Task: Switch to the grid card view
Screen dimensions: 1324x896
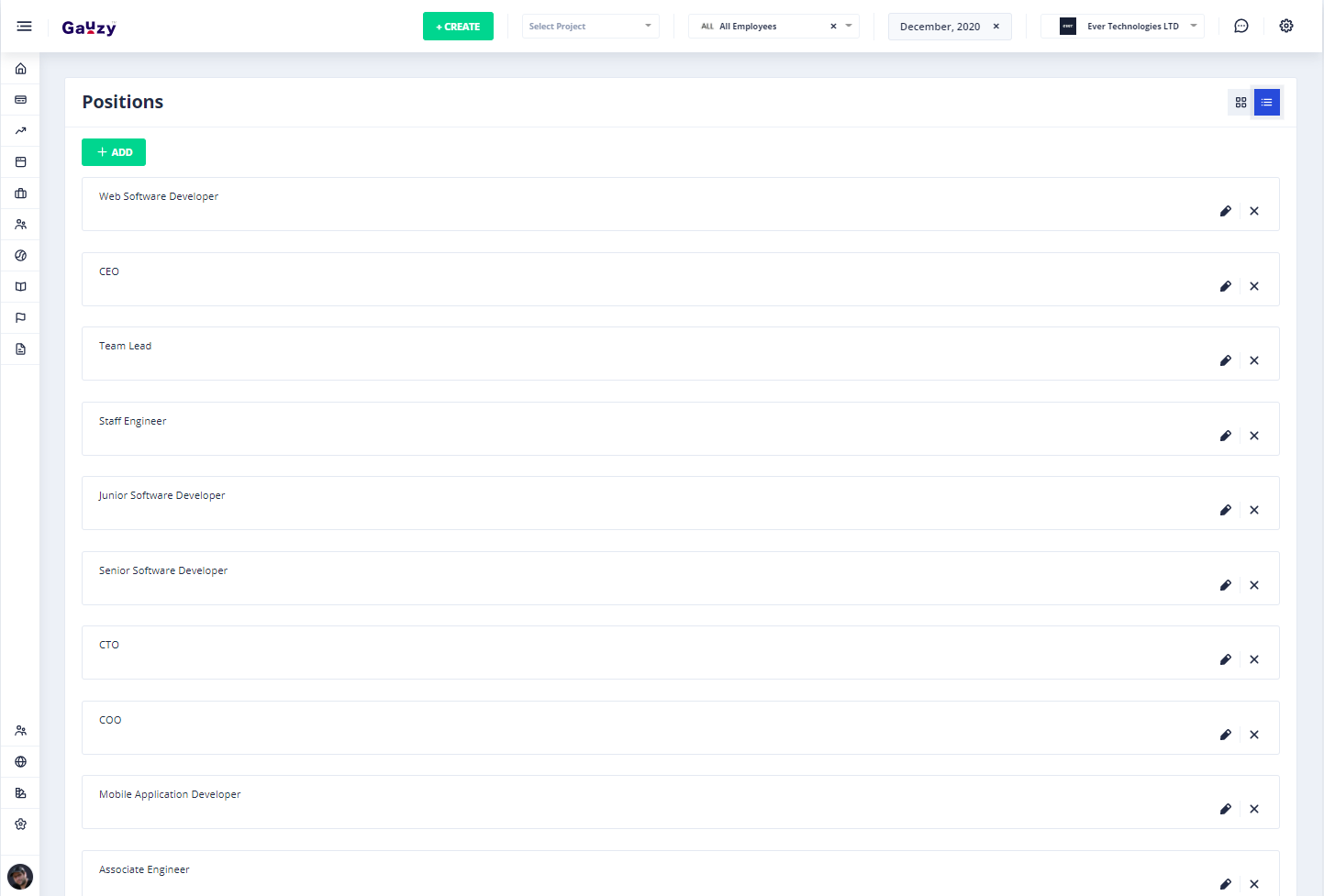Action: (1241, 103)
